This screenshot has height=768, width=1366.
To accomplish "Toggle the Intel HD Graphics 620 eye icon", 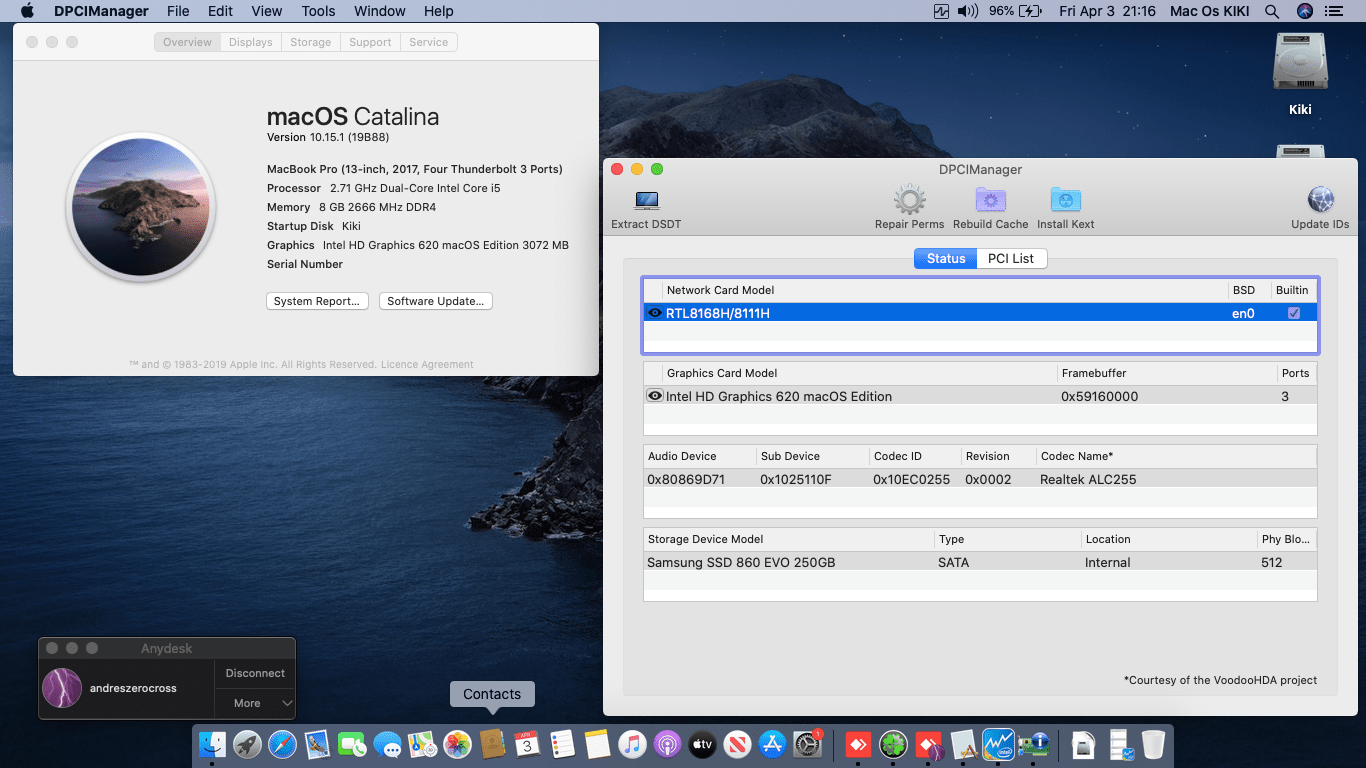I will tap(655, 396).
